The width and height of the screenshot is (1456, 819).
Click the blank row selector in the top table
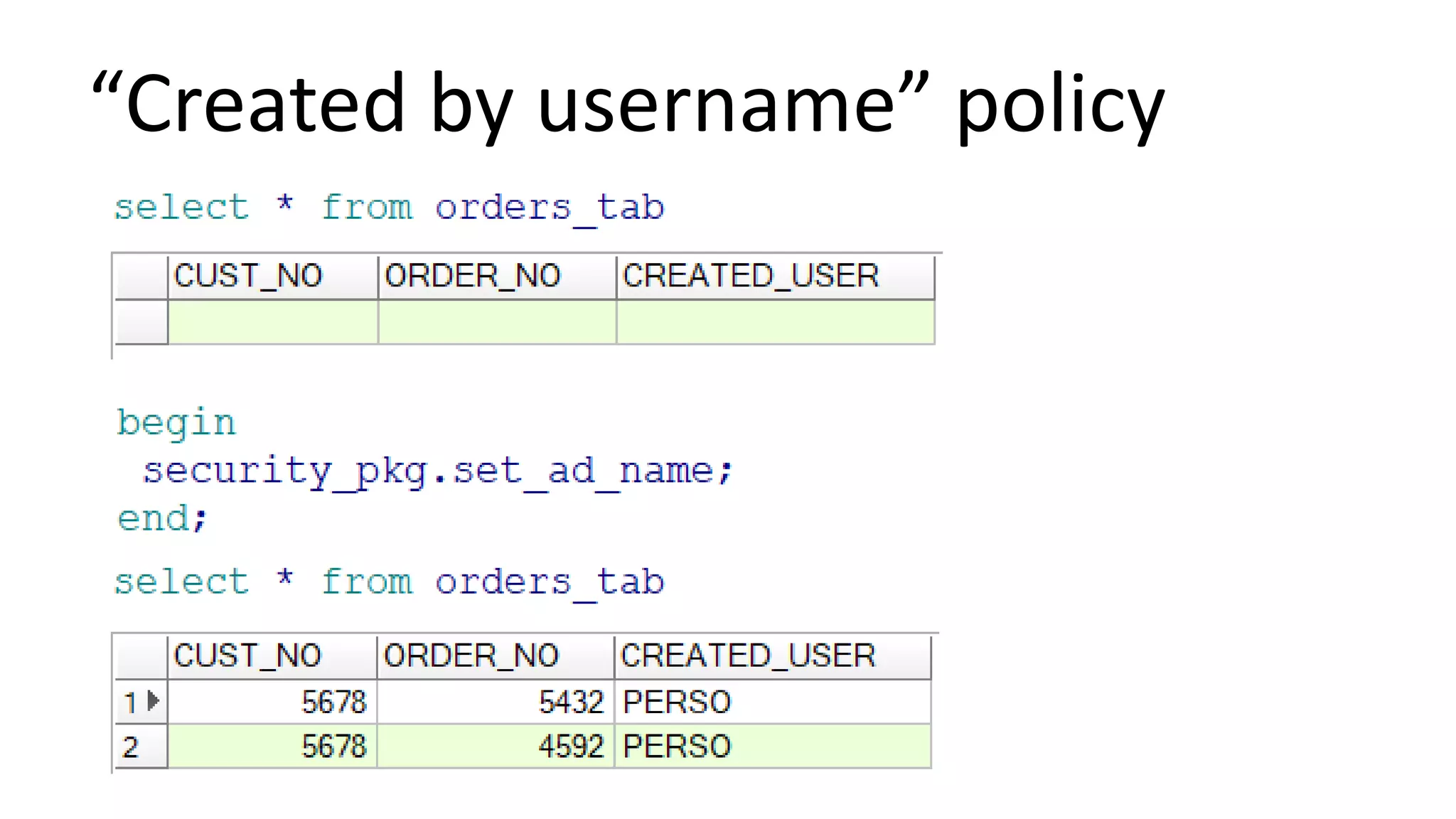pyautogui.click(x=141, y=322)
